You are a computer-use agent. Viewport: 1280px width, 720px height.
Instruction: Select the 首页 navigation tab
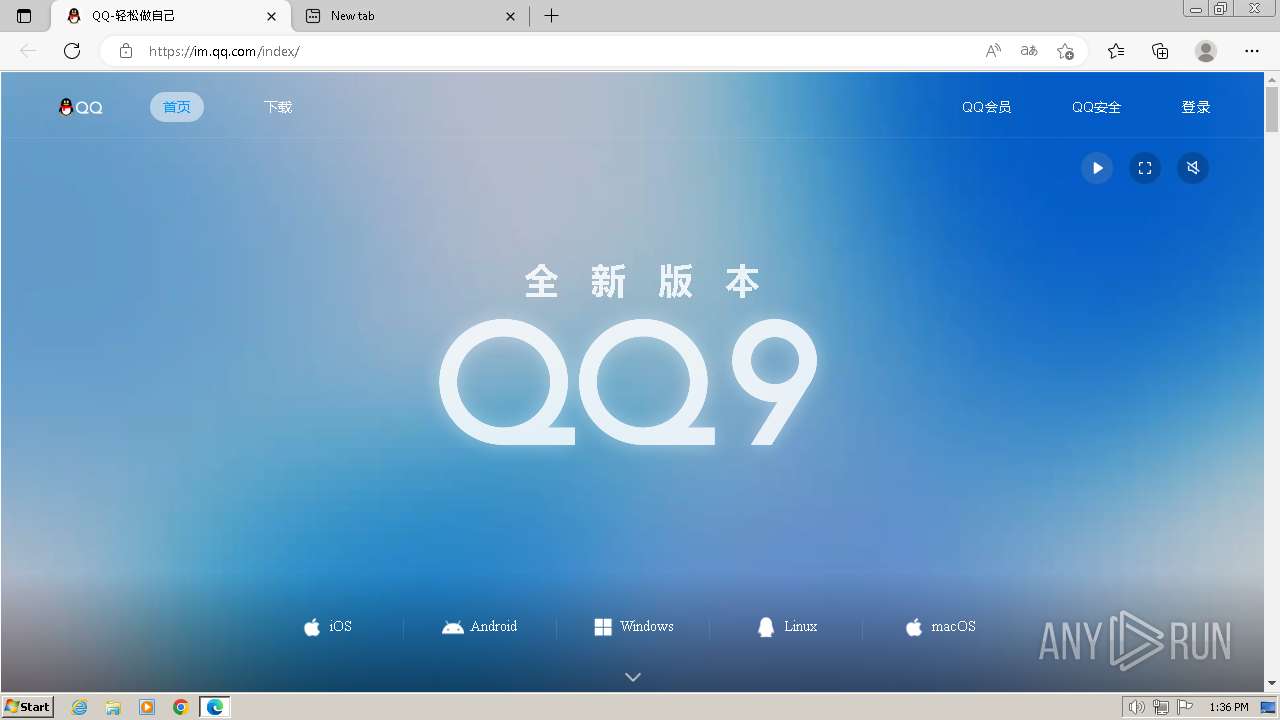pyautogui.click(x=177, y=107)
